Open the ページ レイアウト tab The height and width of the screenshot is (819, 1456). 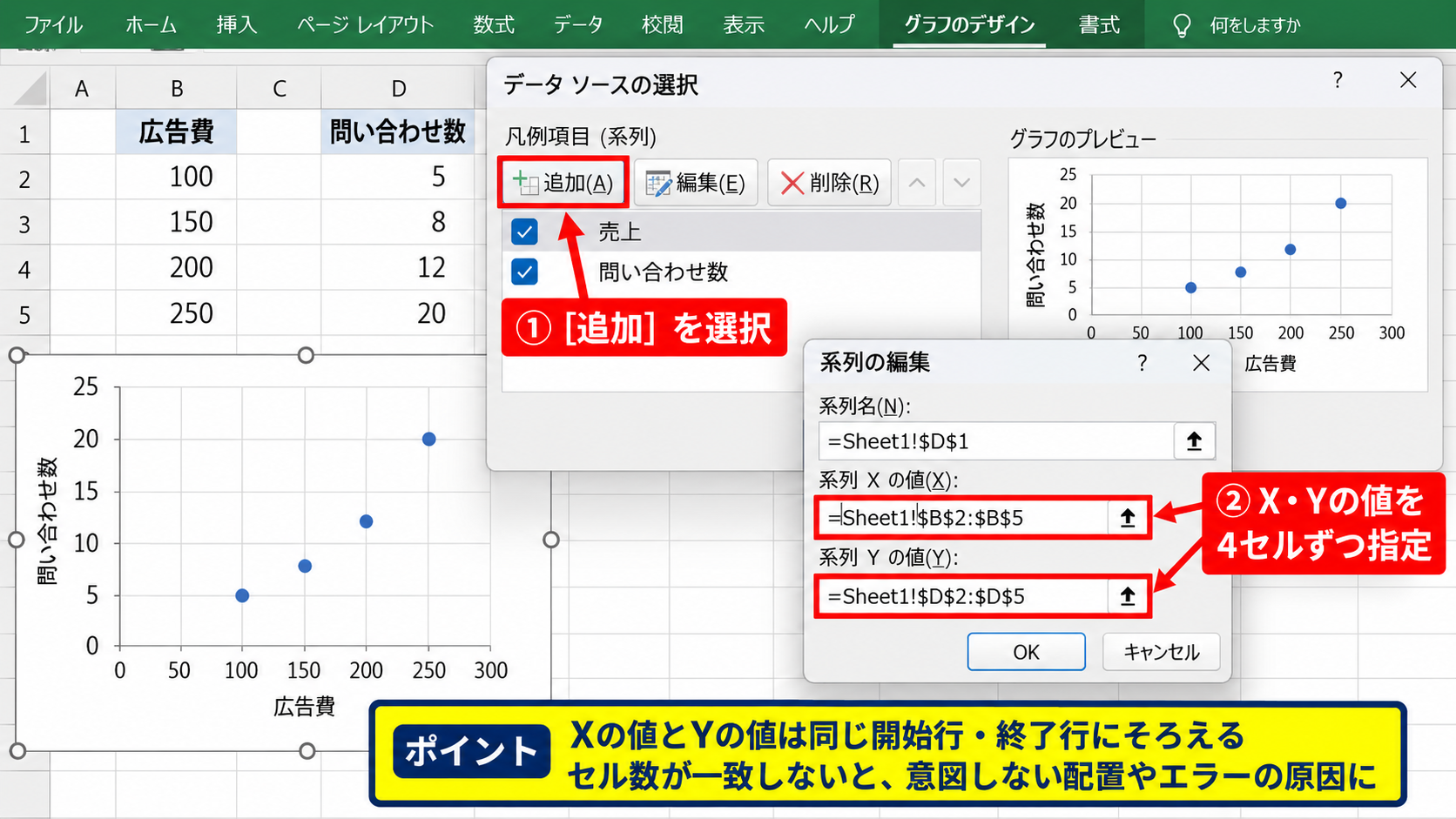[365, 24]
